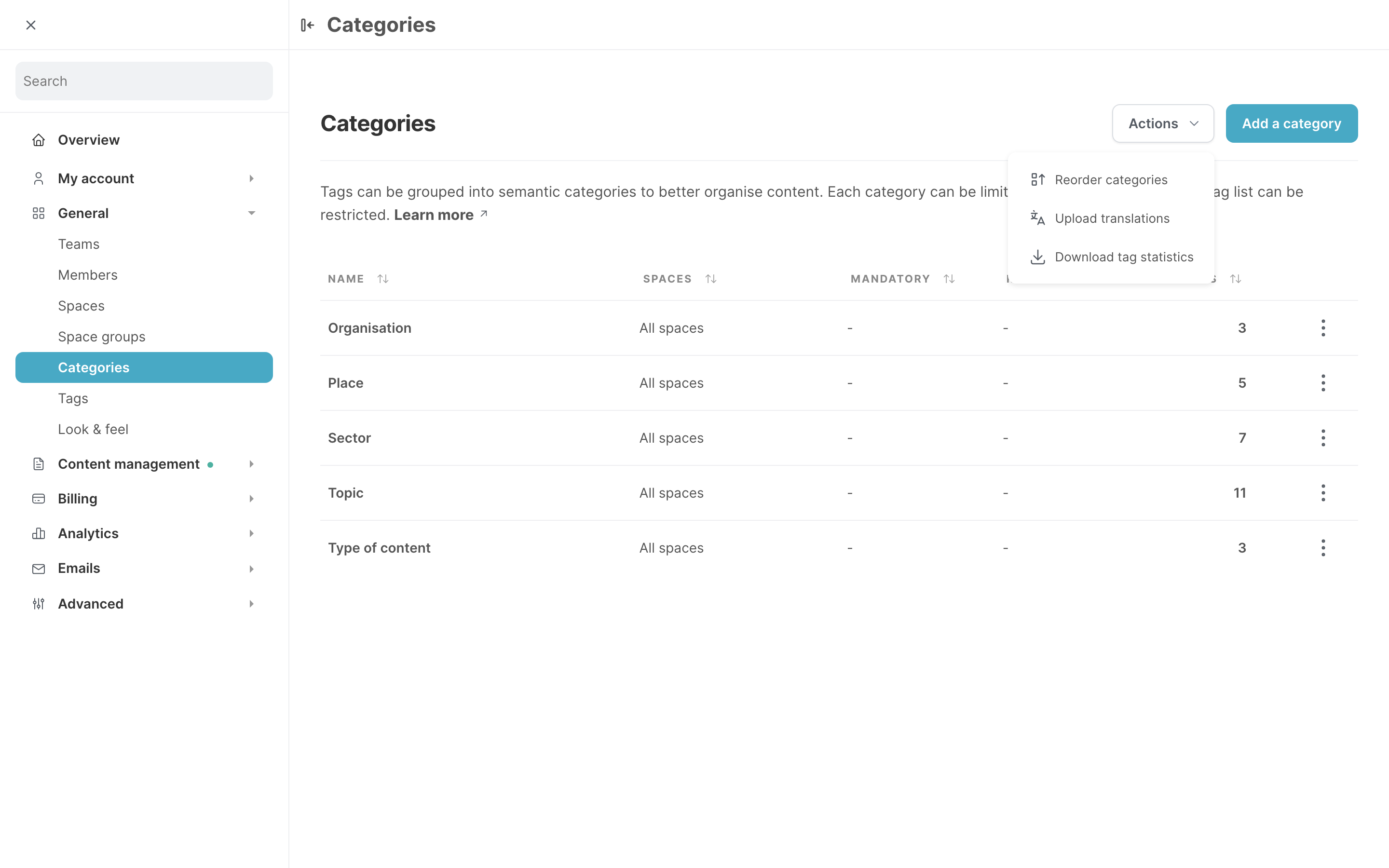Select the Type of content category name
Image resolution: width=1389 pixels, height=868 pixels.
coord(379,548)
